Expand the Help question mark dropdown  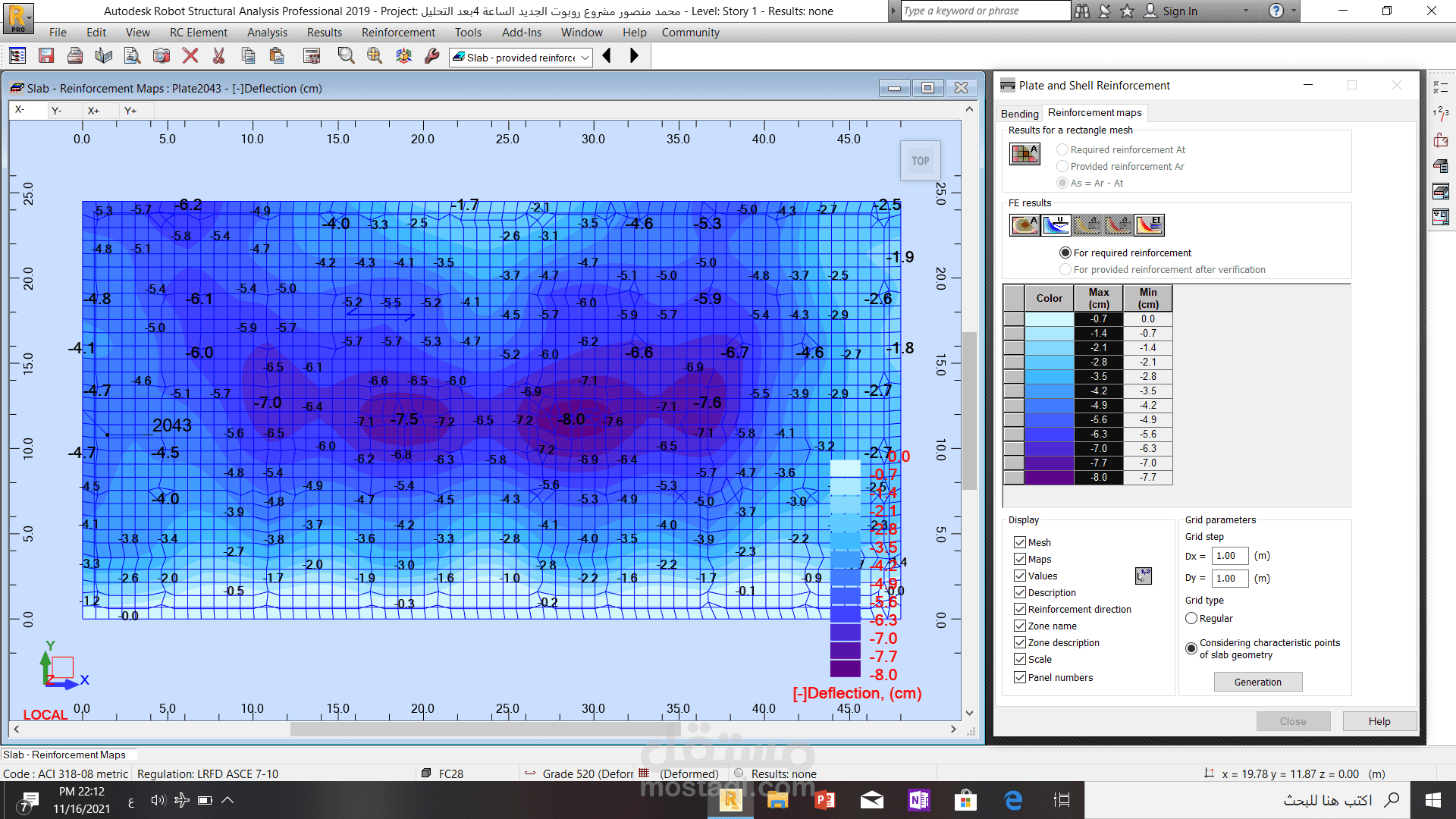pyautogui.click(x=1294, y=11)
